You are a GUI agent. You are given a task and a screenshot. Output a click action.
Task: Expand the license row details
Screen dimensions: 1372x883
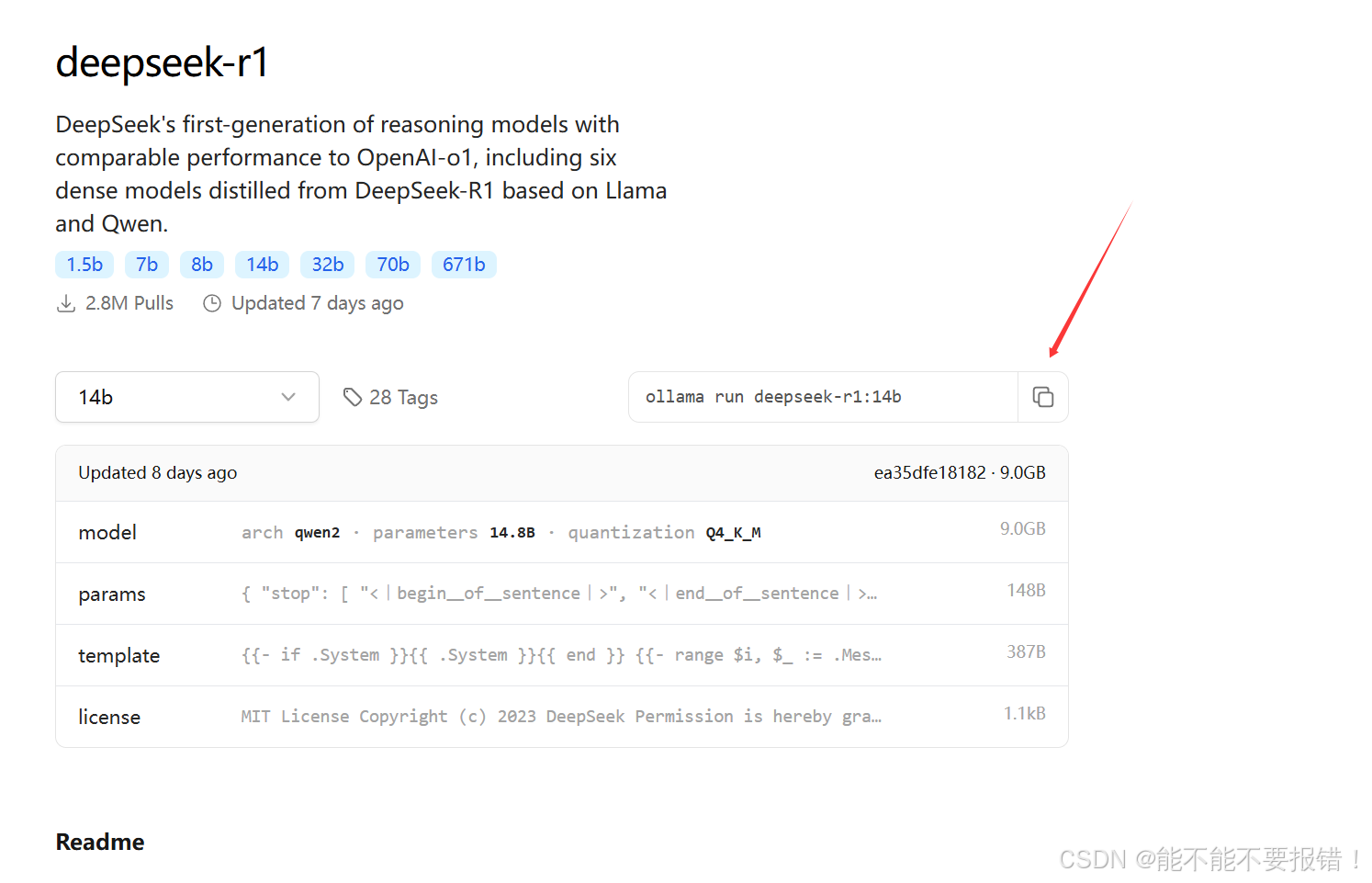coord(562,717)
